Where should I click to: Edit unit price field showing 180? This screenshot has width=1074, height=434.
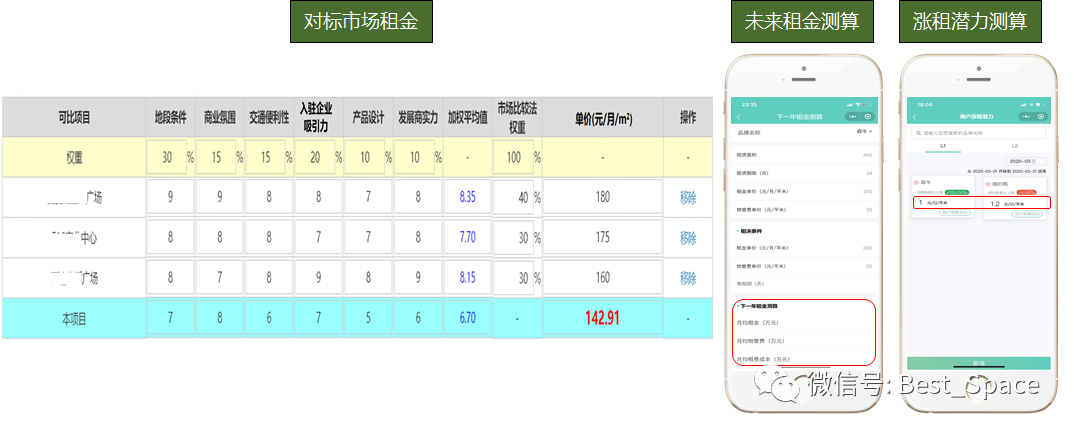pyautogui.click(x=603, y=198)
